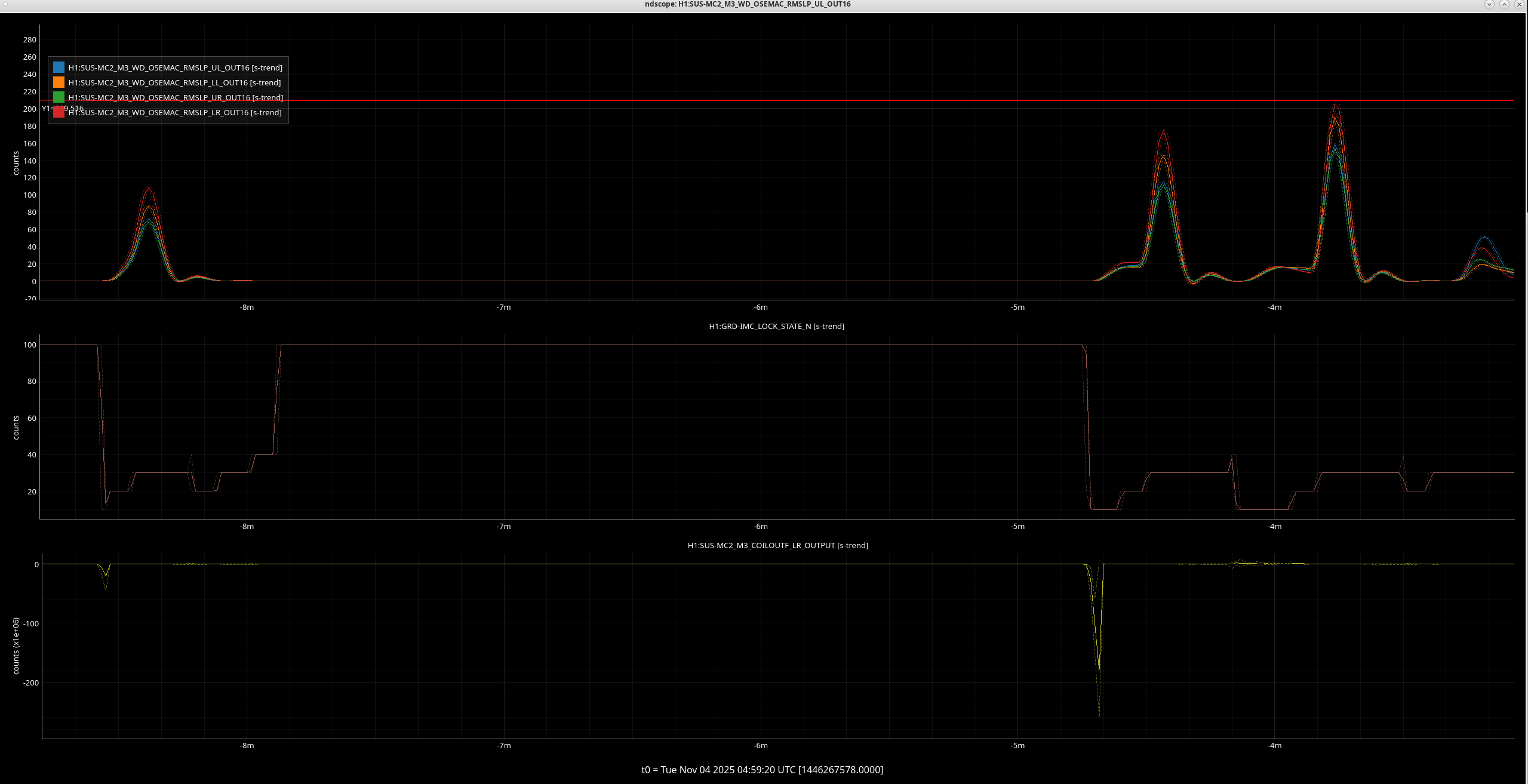Screen dimensions: 1528x784
Task: Select the RMSLP_LR_OUT16 legend label
Action: [x=175, y=112]
